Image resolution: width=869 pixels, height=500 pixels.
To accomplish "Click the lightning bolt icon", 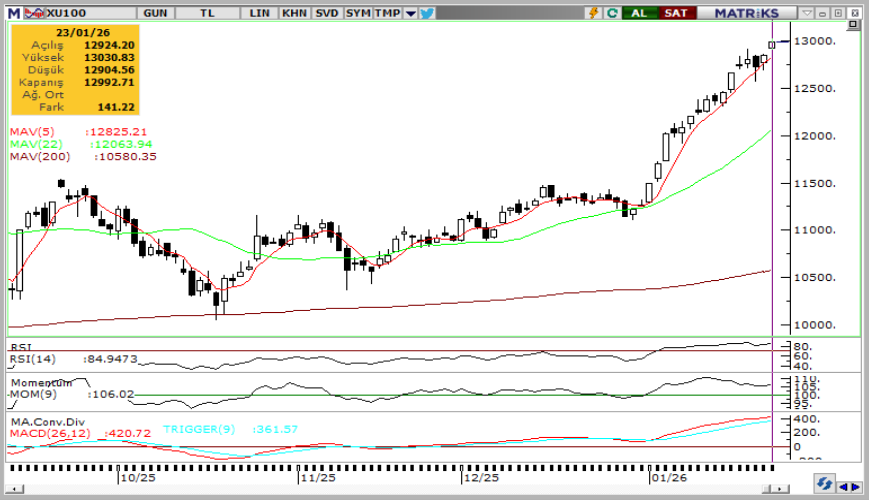I will click(595, 13).
